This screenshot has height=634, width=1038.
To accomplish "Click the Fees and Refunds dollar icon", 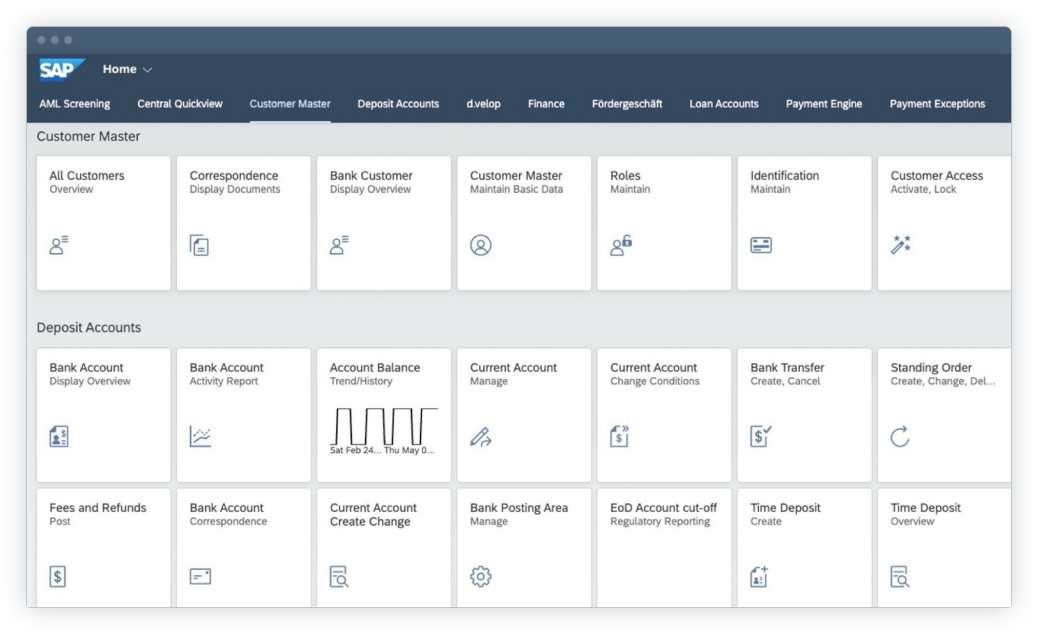I will [58, 577].
